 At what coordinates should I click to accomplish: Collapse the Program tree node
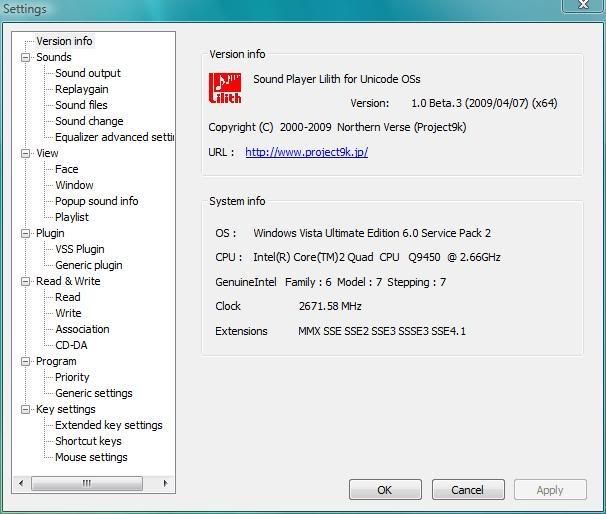[x=25, y=361]
